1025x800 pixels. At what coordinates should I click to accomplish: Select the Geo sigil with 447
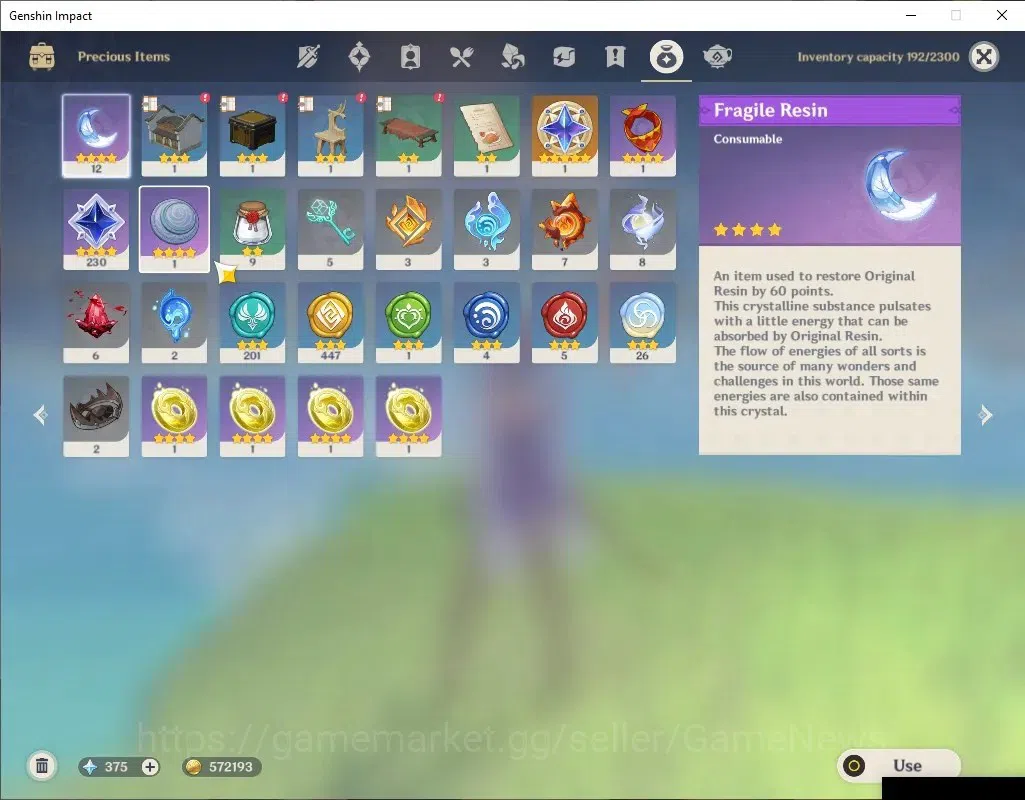click(x=330, y=323)
